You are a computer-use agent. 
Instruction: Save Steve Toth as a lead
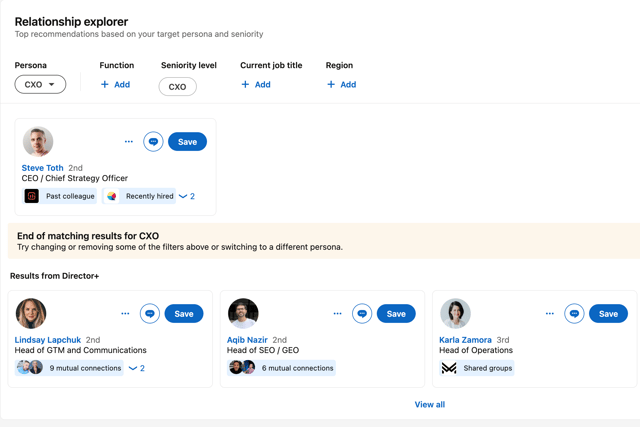tap(187, 142)
